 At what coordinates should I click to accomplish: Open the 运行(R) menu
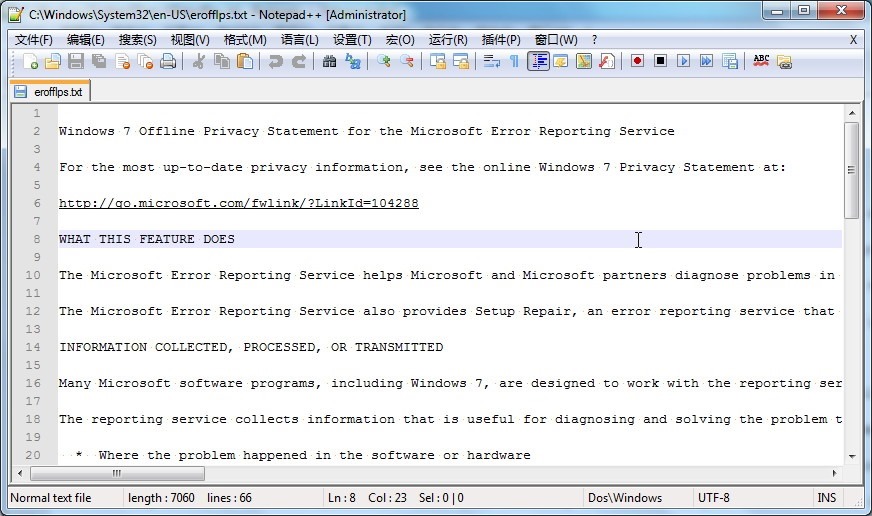click(448, 40)
